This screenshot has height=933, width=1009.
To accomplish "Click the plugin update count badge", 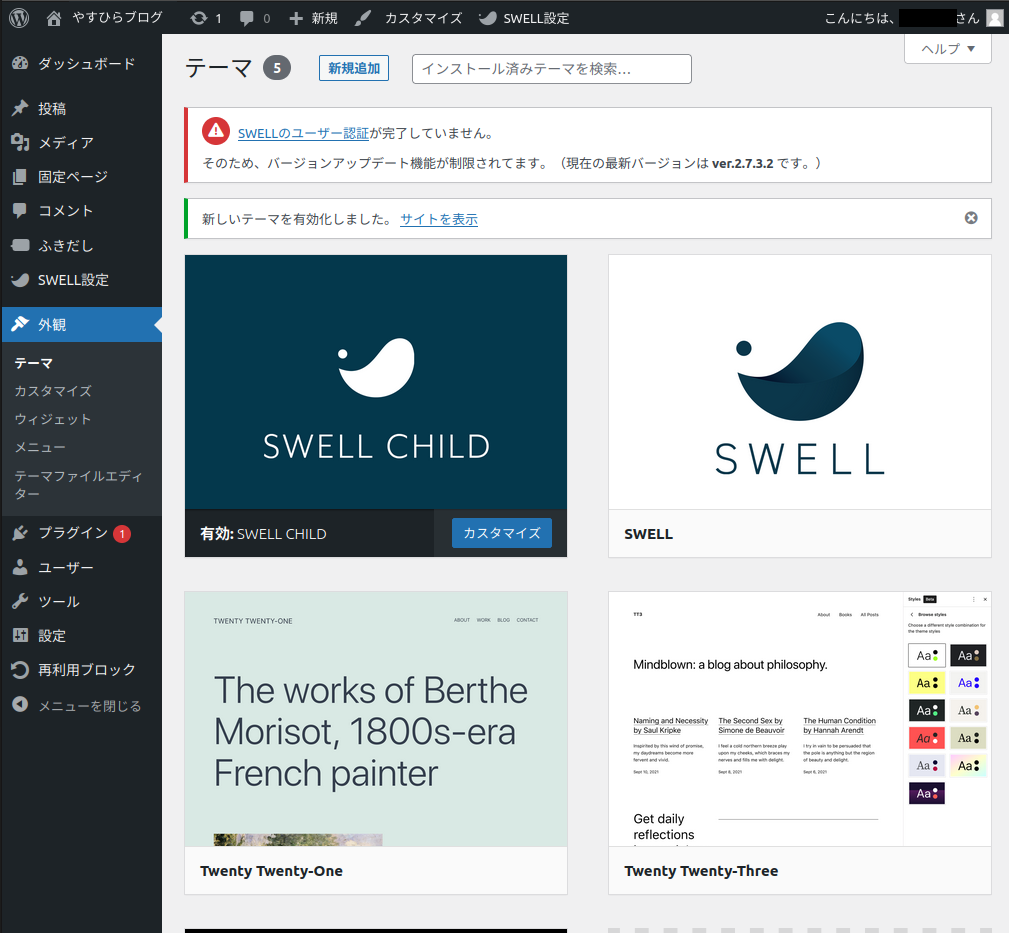I will pyautogui.click(x=122, y=533).
